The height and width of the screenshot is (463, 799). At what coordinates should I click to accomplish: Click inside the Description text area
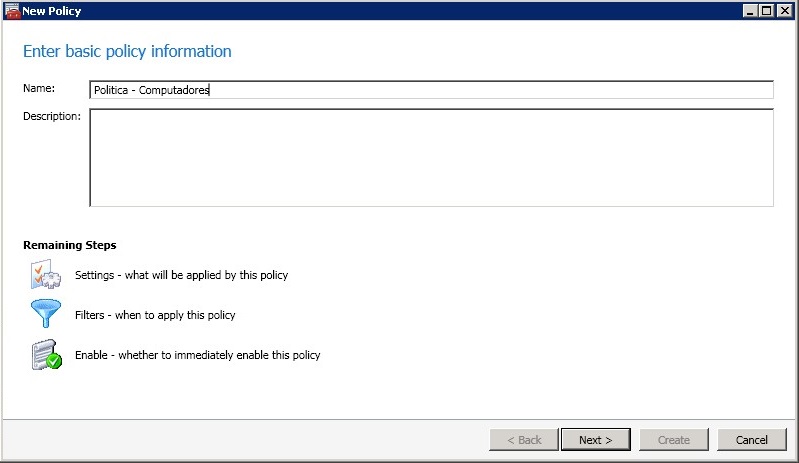pos(430,157)
